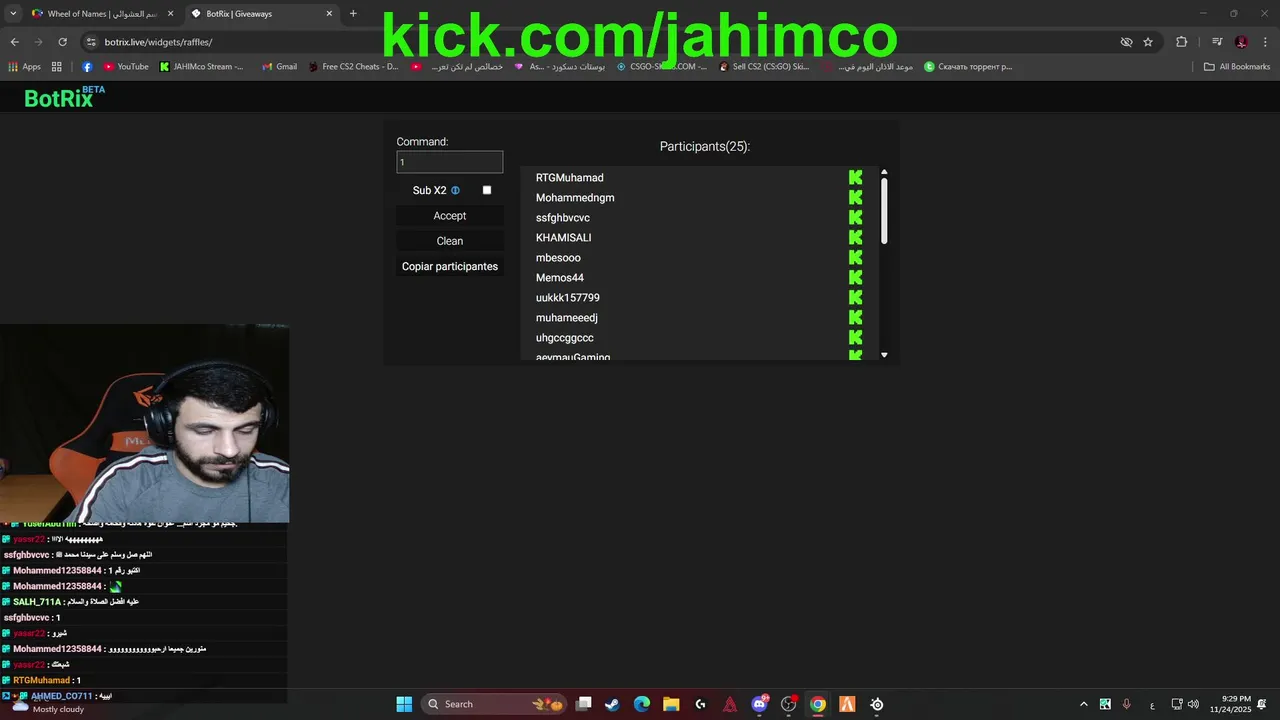Click the taskbar Search box
Screen dimensions: 1280x720
tap(492, 704)
